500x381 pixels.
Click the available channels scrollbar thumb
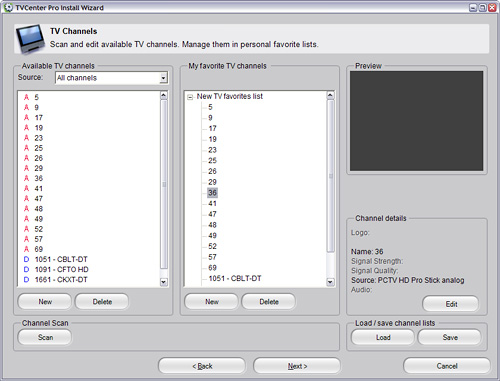[164, 184]
